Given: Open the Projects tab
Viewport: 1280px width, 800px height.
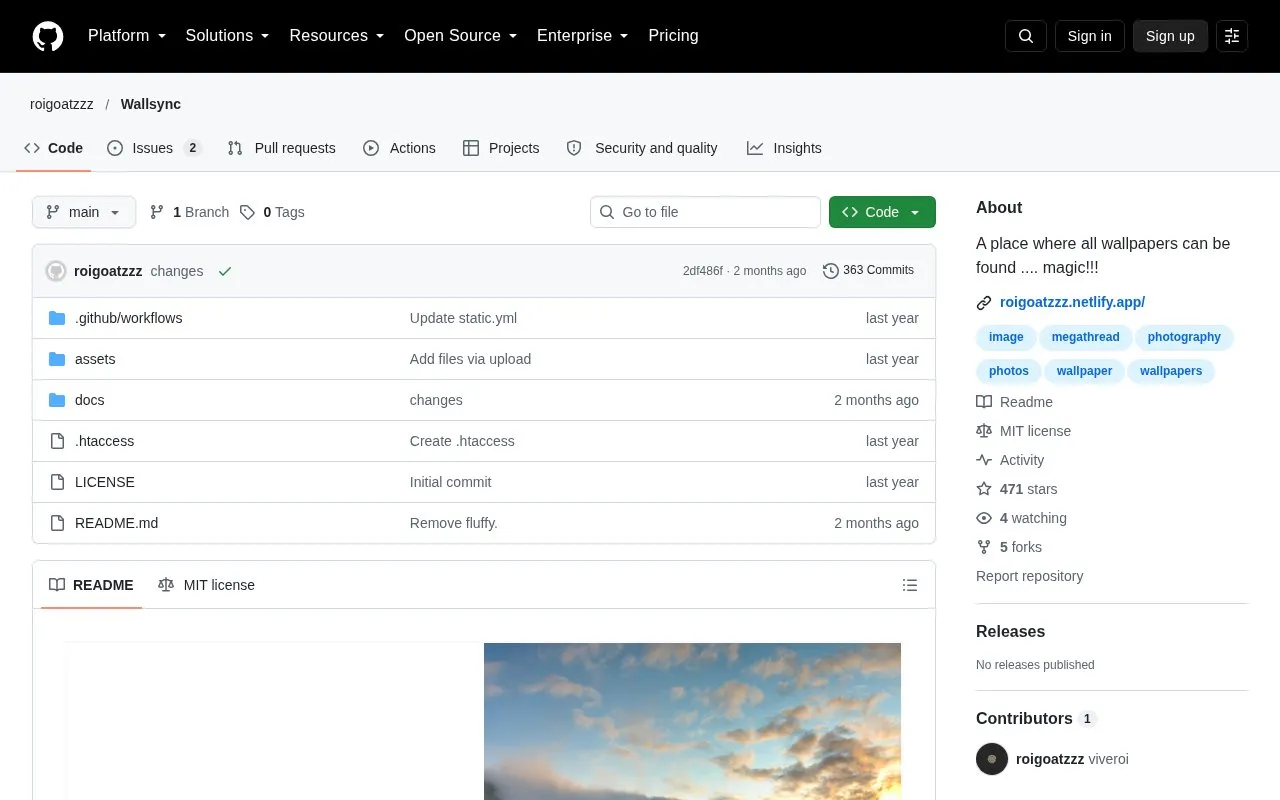Looking at the screenshot, I should 501,148.
